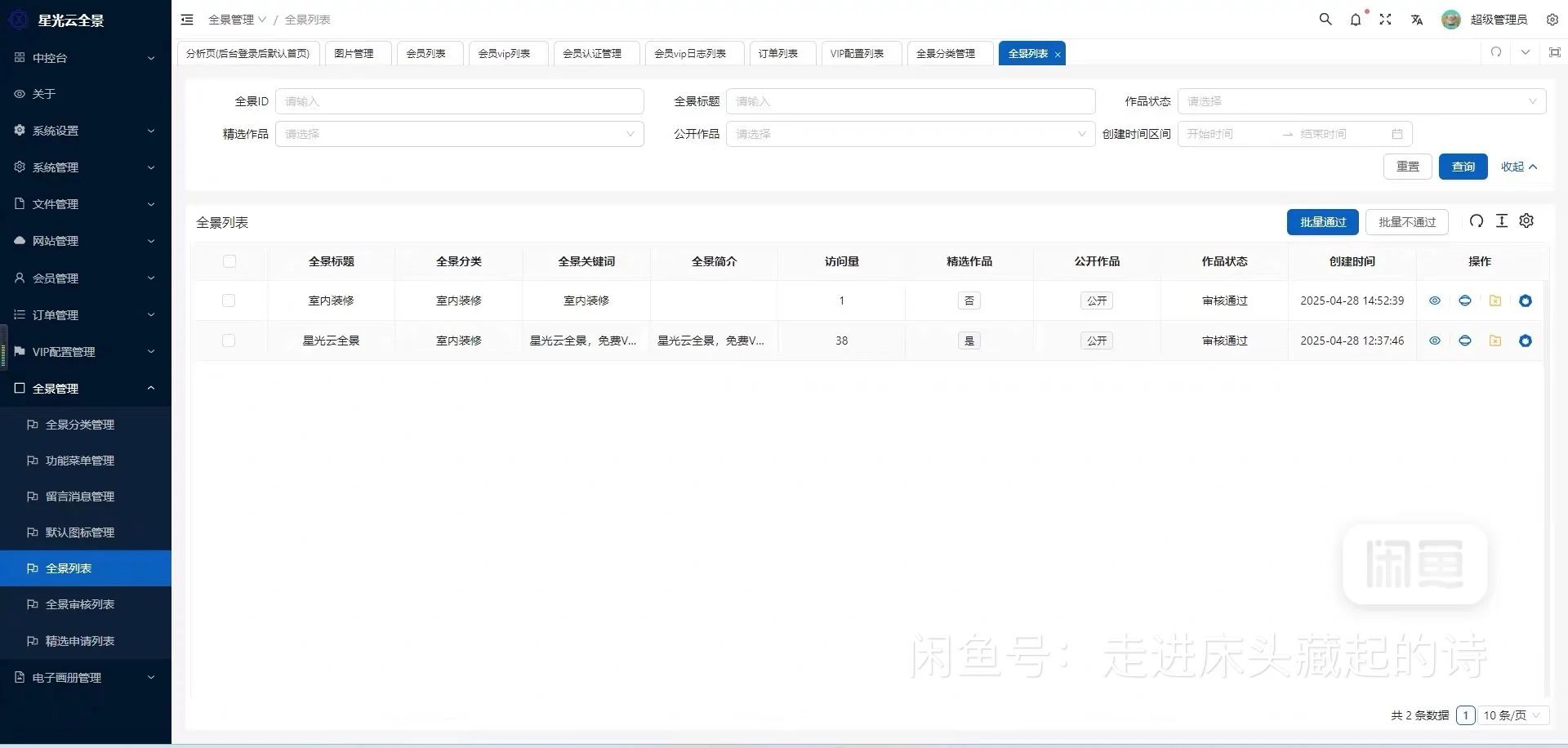
Task: Open the search magnifier in the top bar
Action: [1325, 19]
